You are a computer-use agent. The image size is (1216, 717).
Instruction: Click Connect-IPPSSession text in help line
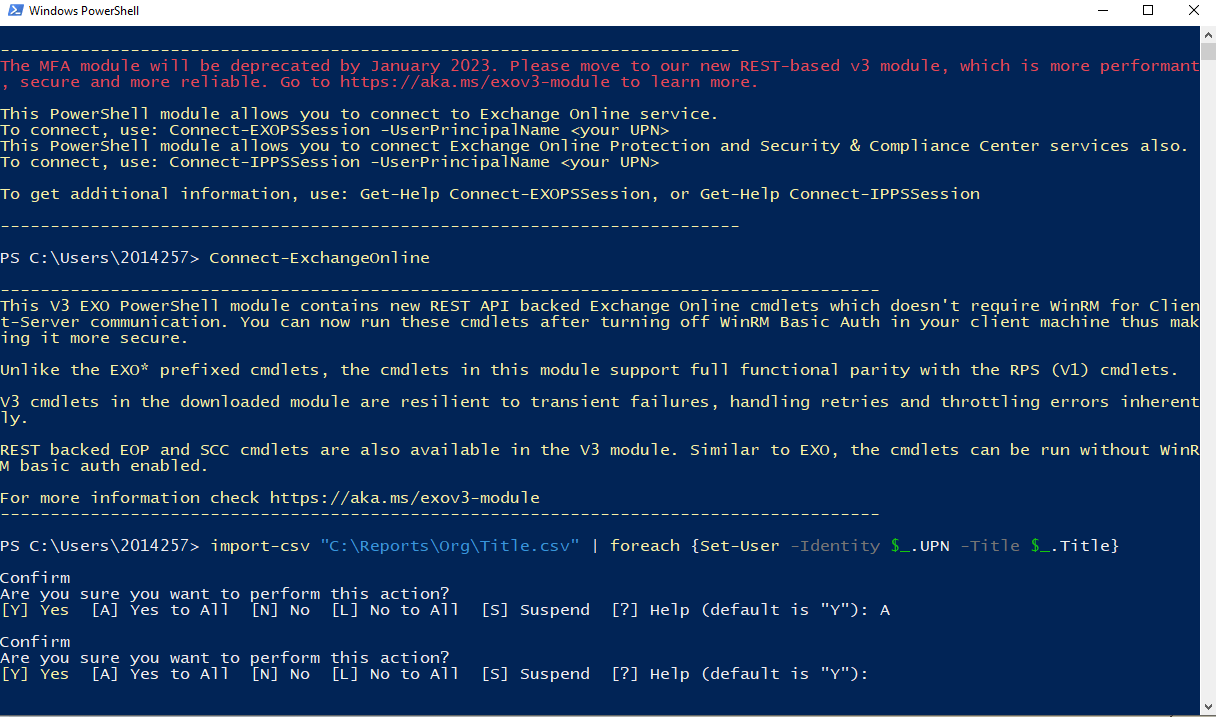(x=884, y=194)
